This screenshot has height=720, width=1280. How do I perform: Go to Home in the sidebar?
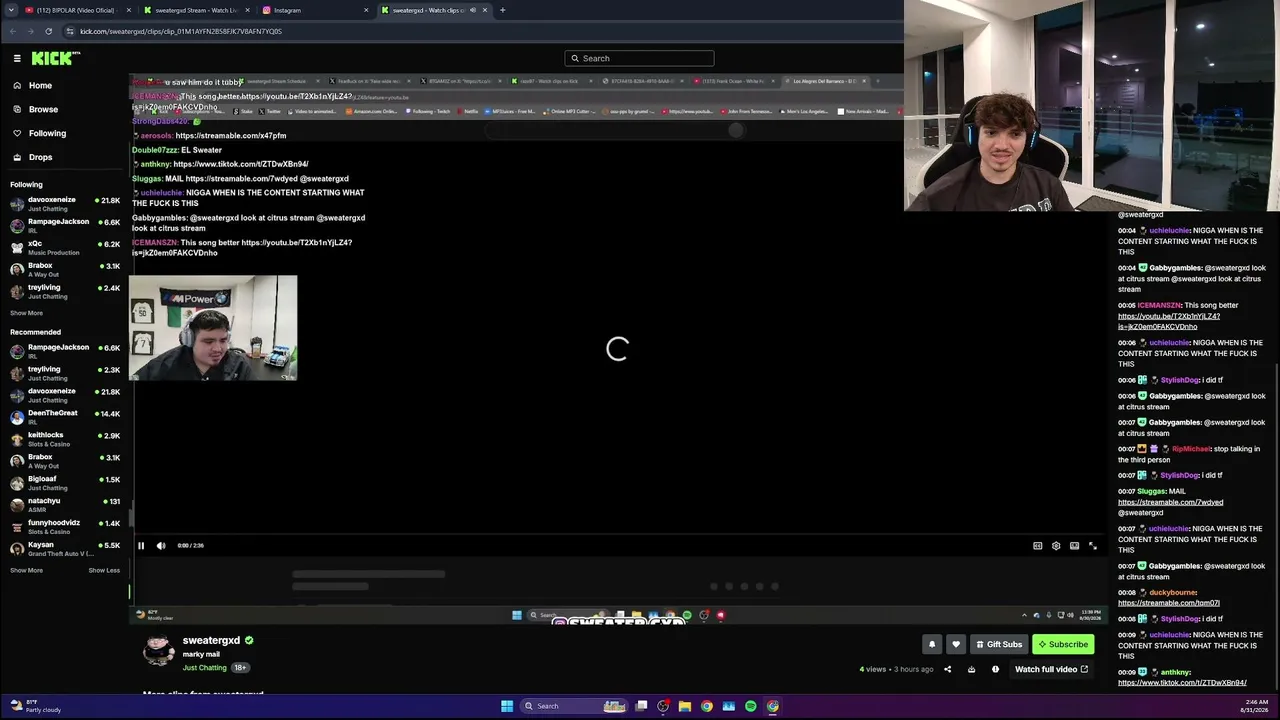coord(40,85)
